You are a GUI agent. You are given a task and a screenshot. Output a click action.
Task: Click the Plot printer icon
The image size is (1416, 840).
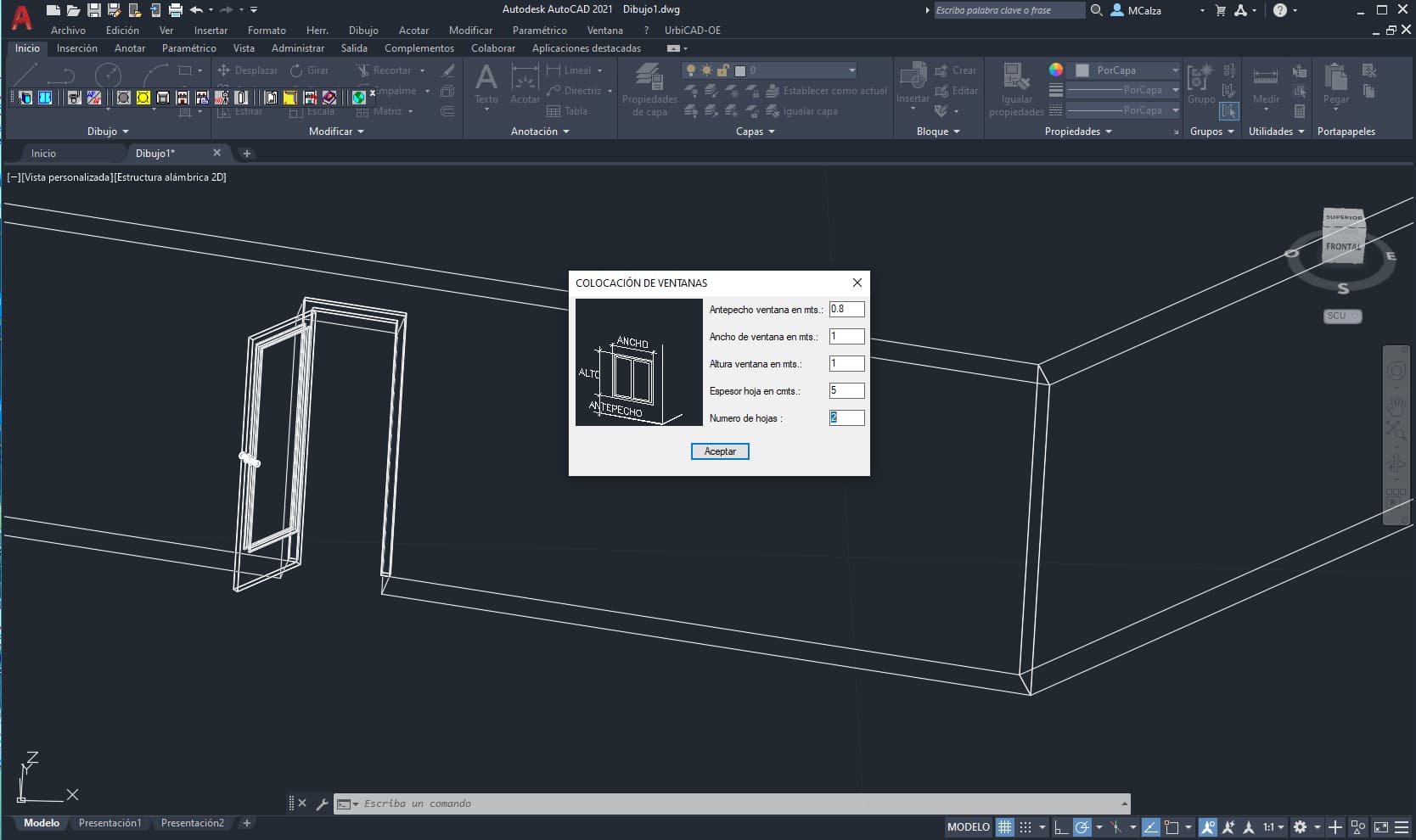[175, 10]
